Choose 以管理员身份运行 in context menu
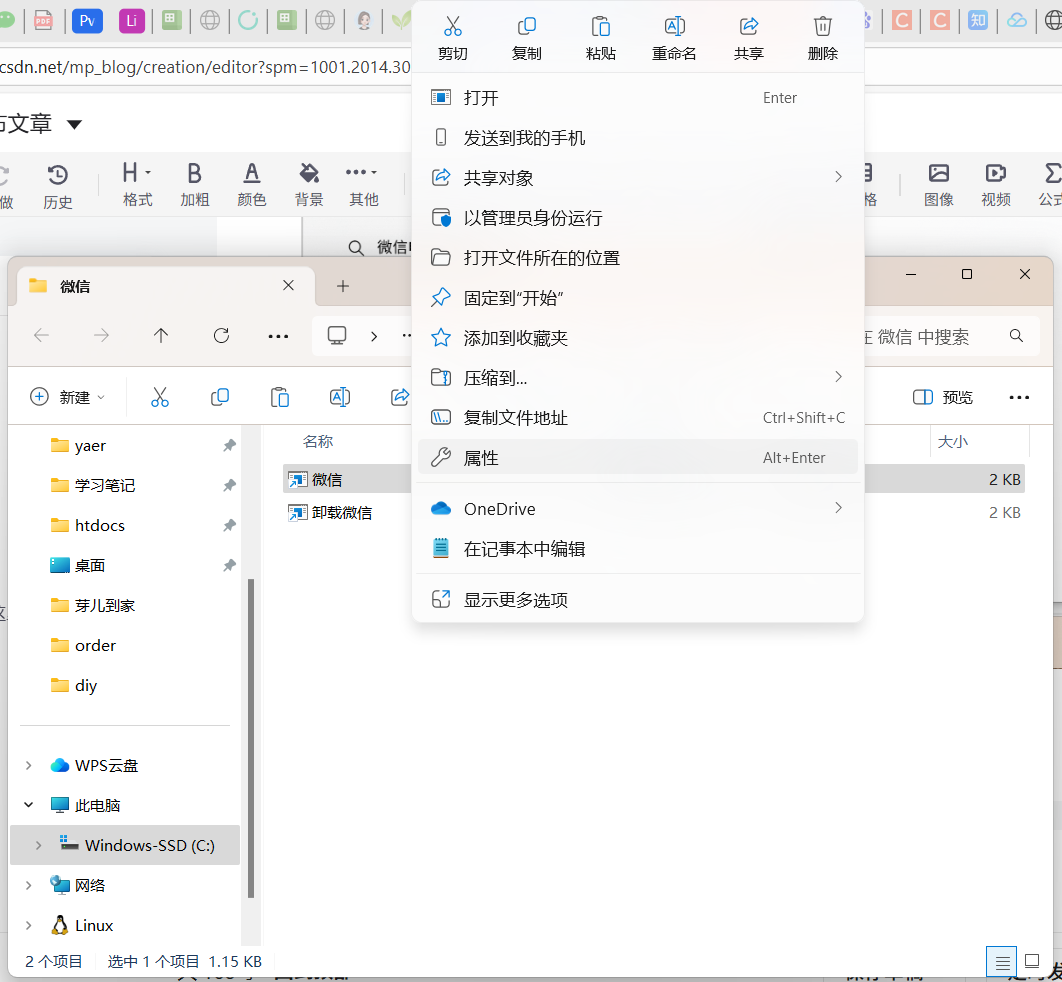 [637, 218]
